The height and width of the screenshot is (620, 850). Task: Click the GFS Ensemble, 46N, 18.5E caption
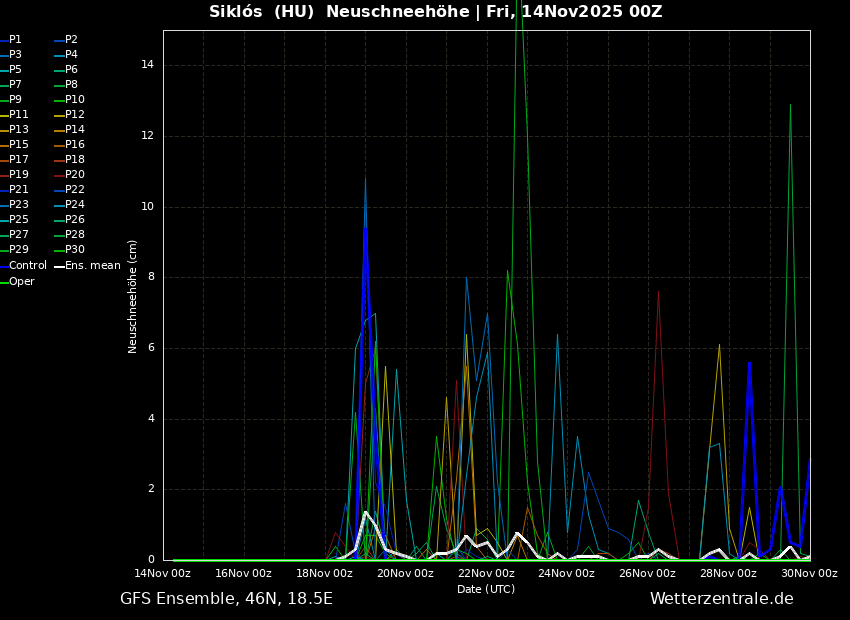226,599
